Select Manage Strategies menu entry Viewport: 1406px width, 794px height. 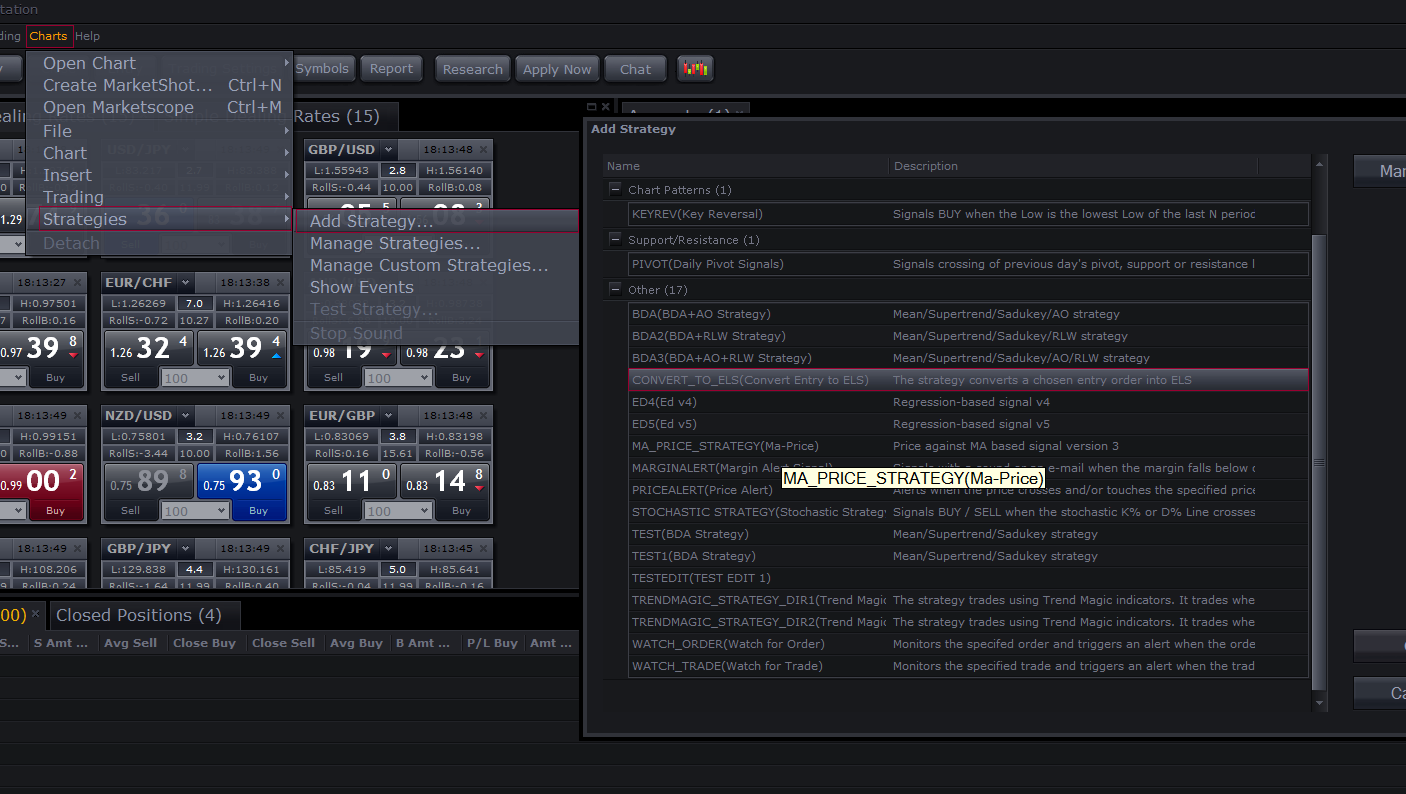click(395, 243)
